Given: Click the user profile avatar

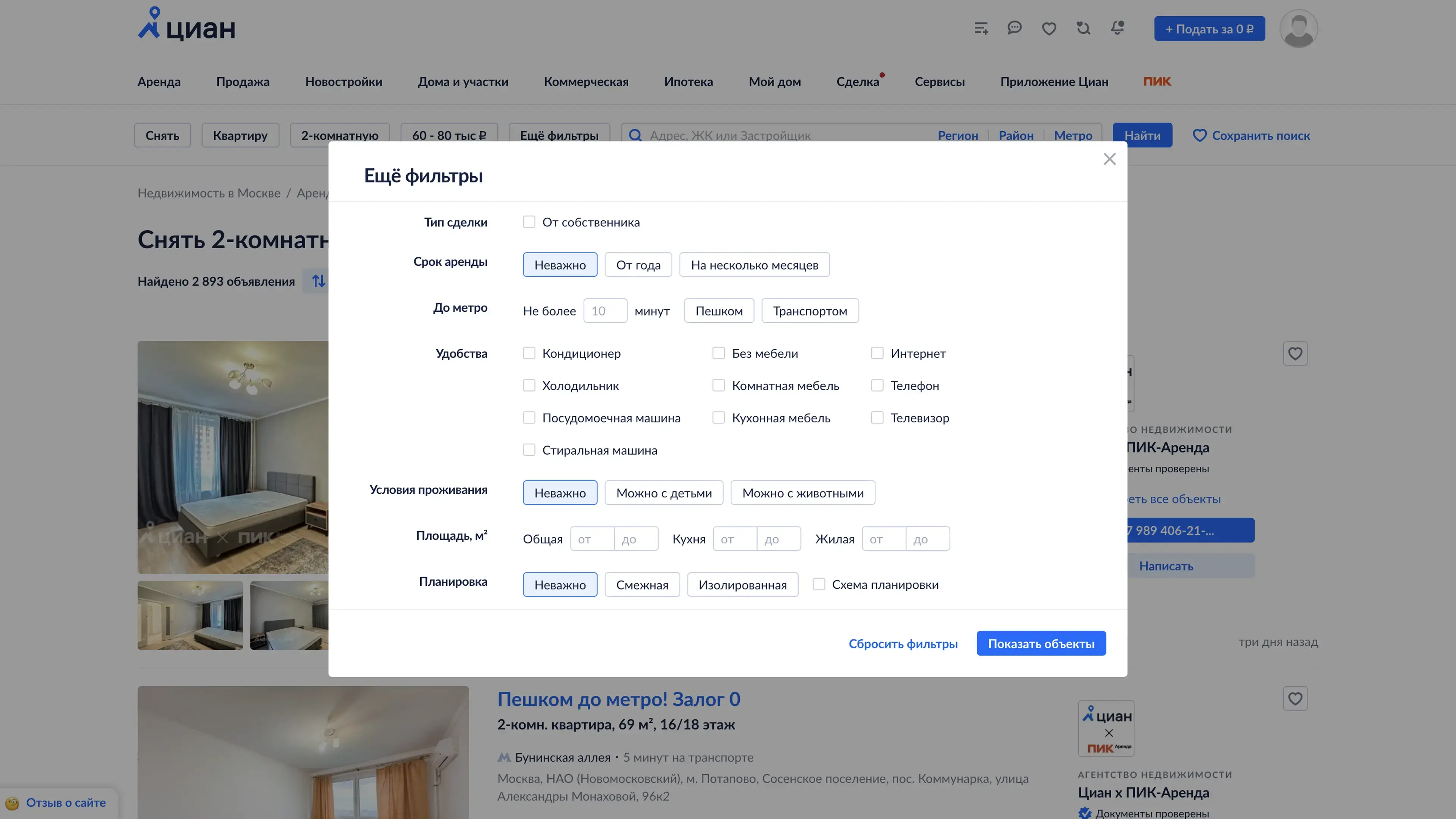Looking at the screenshot, I should click(x=1298, y=29).
